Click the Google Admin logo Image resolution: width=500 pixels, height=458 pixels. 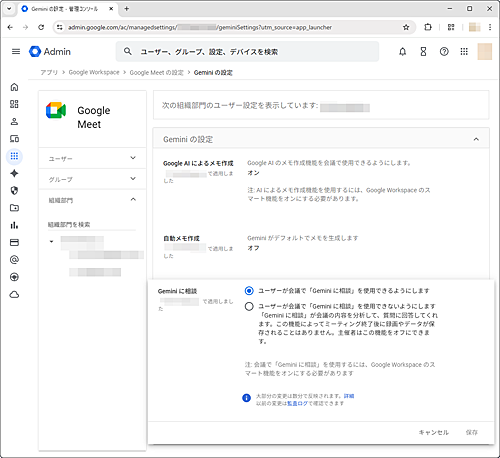click(x=50, y=52)
